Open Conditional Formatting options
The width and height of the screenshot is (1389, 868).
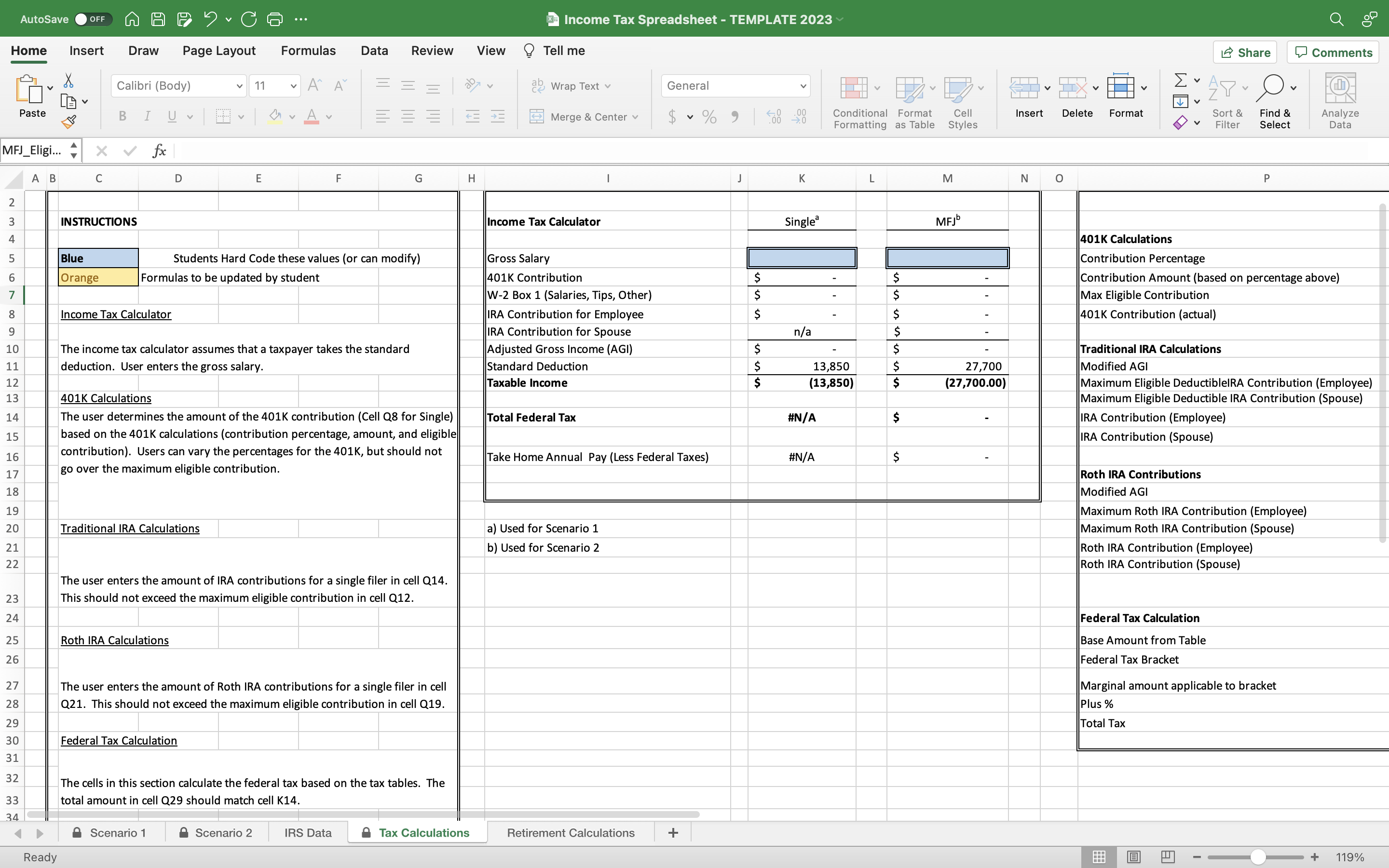pyautogui.click(x=858, y=100)
